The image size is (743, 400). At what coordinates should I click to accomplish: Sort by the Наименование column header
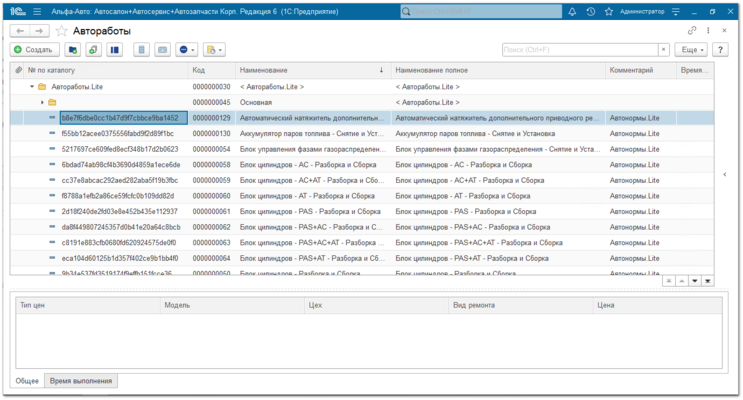click(x=313, y=70)
